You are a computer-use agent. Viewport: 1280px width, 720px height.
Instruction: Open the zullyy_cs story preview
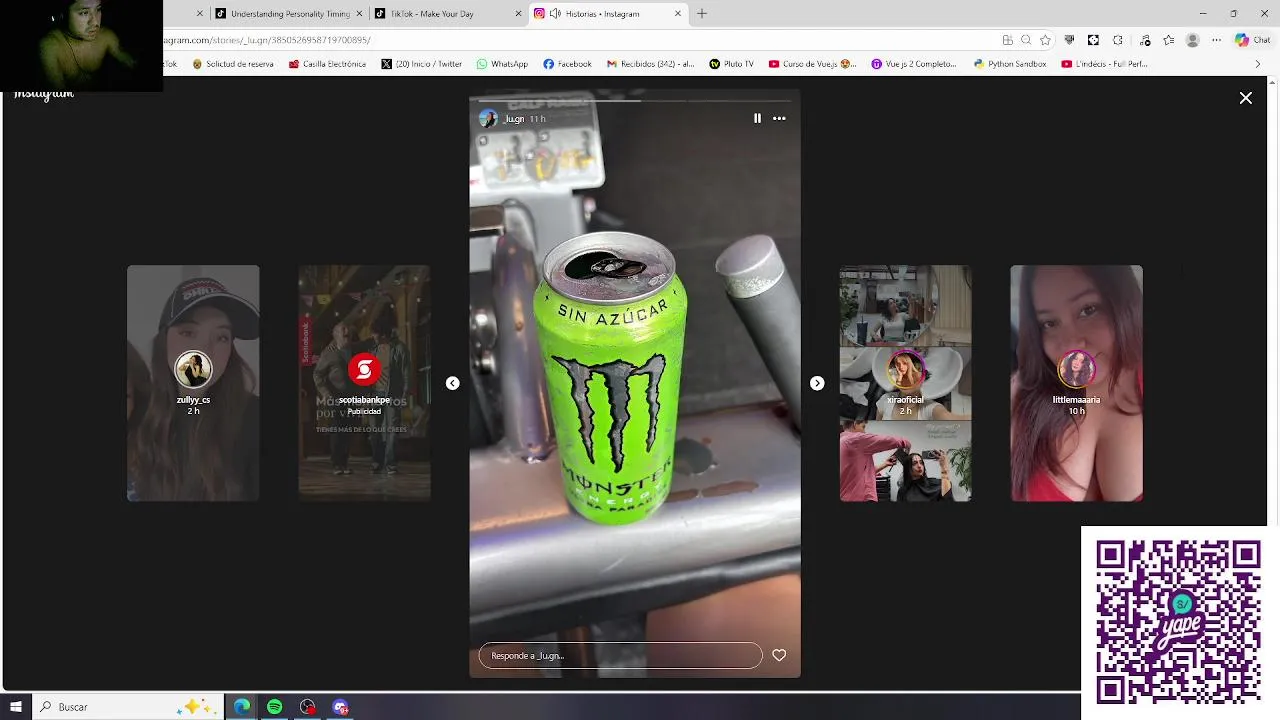pyautogui.click(x=193, y=383)
